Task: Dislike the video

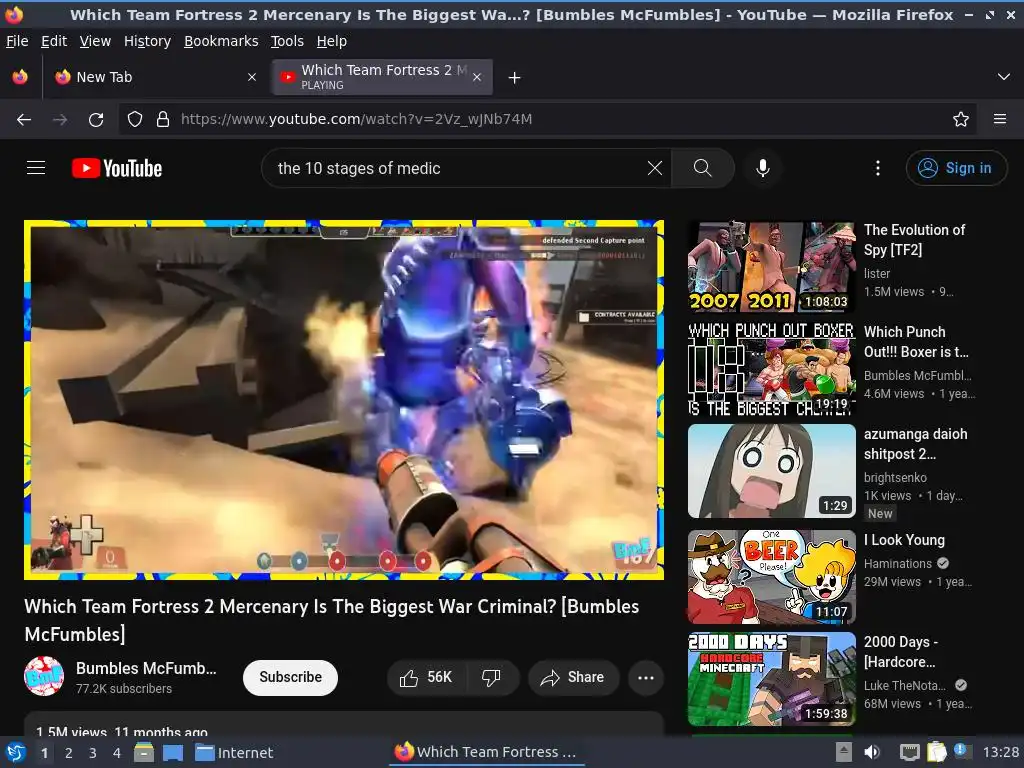Action: point(492,677)
